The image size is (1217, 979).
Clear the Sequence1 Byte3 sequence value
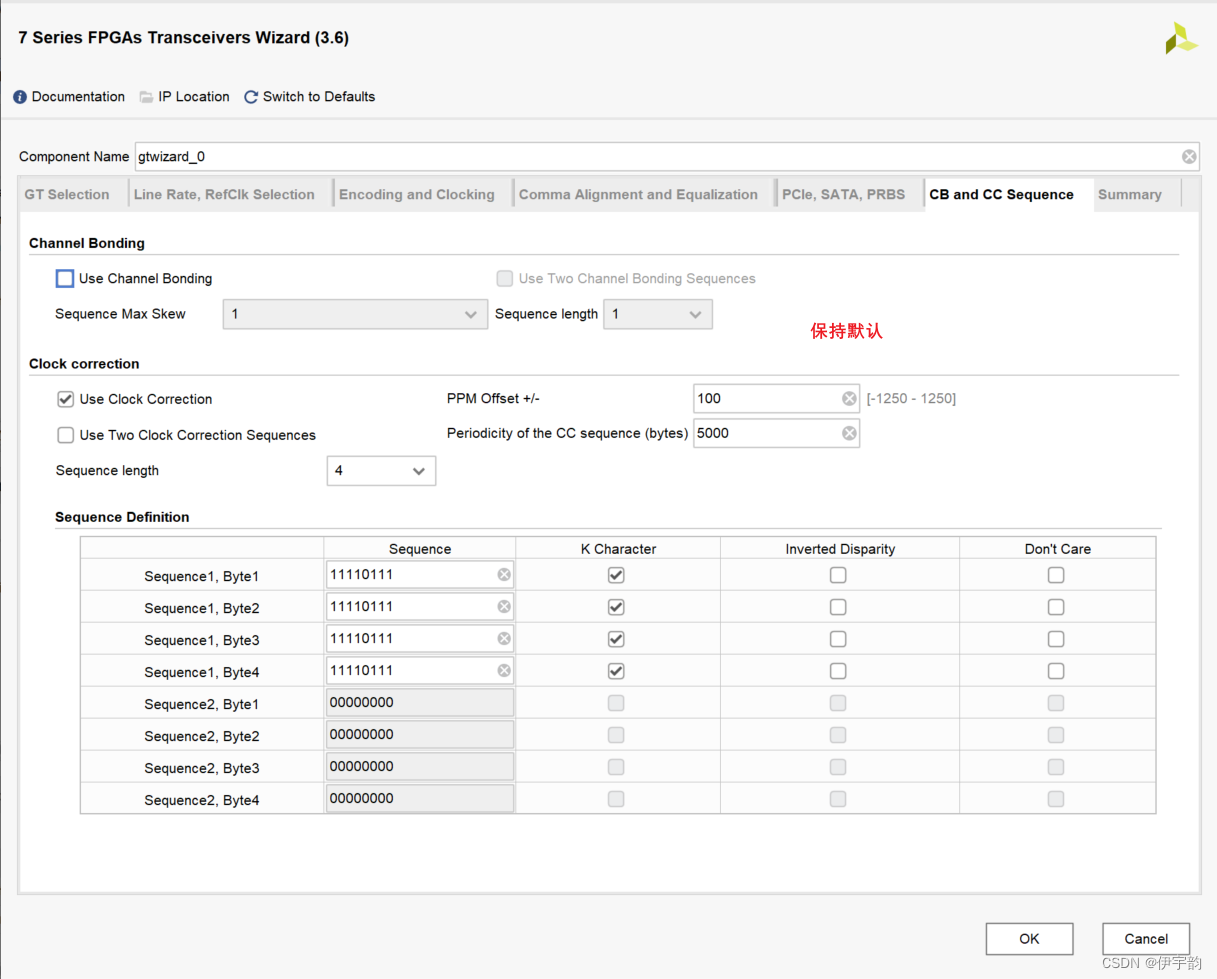pos(504,639)
